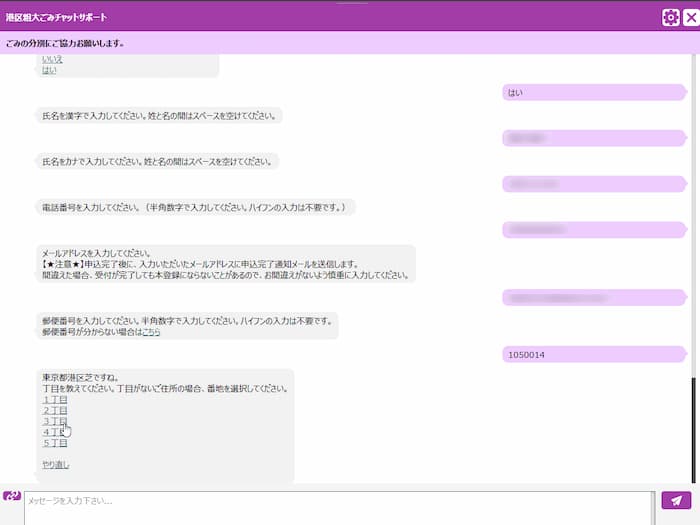
Task: Click the user's はい reply bubble
Action: click(x=594, y=92)
